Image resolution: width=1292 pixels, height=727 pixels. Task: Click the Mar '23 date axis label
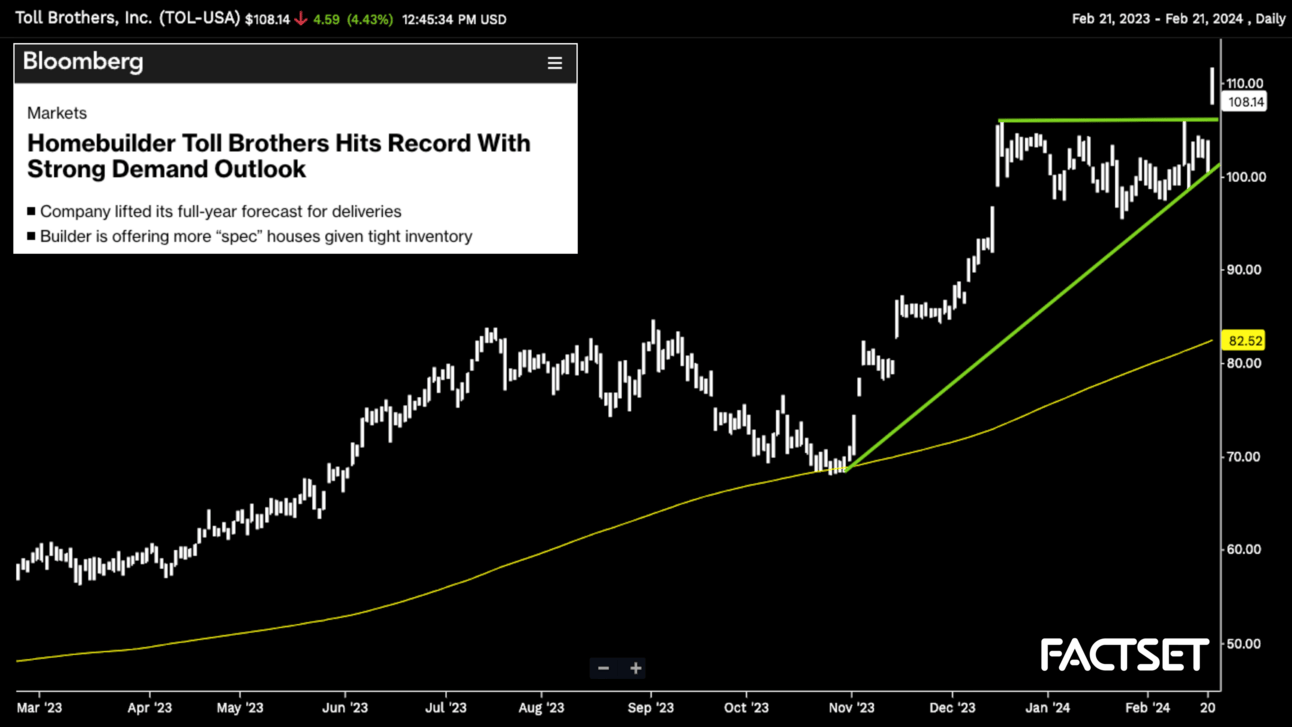pos(39,708)
